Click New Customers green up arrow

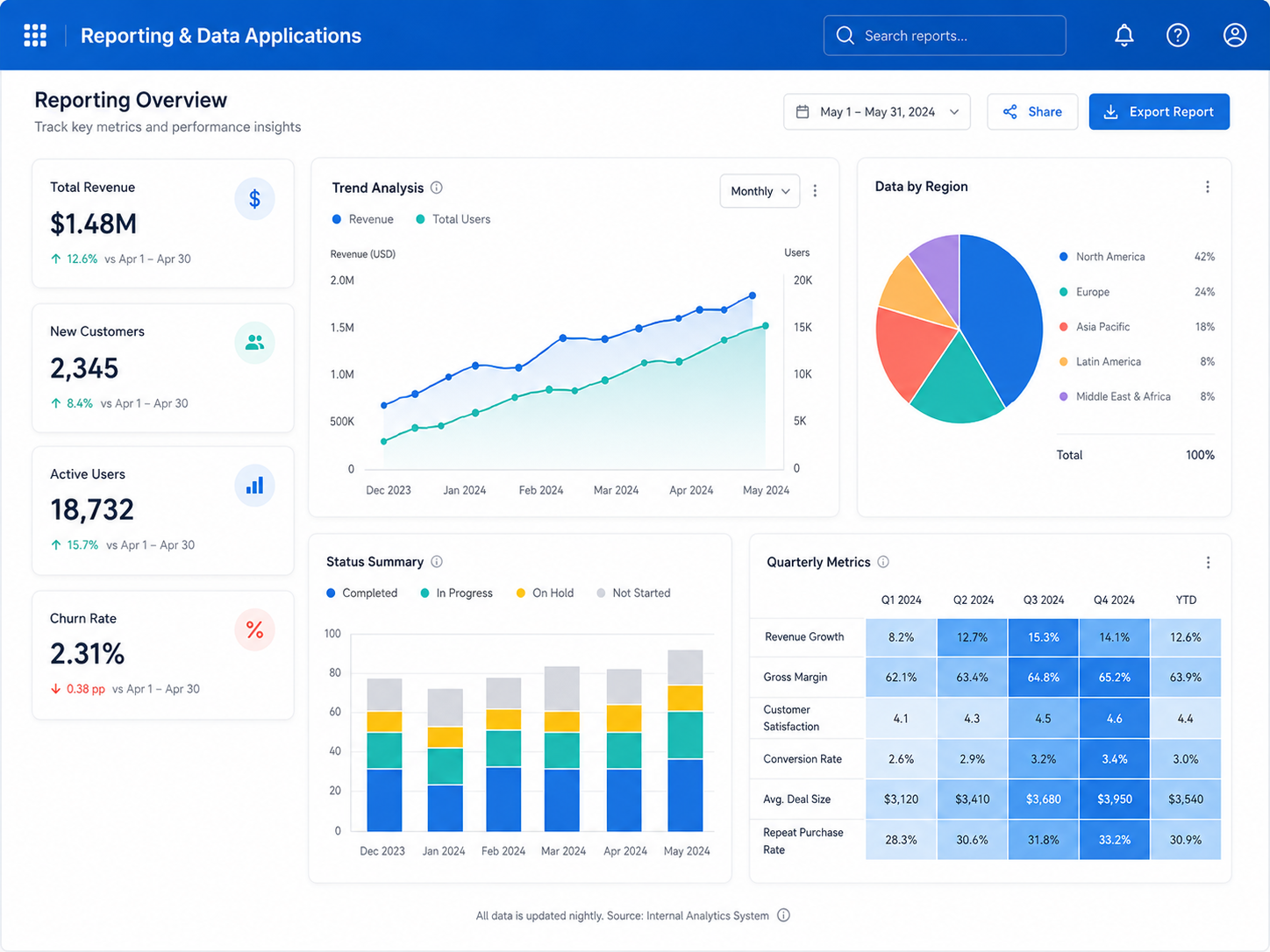point(56,403)
